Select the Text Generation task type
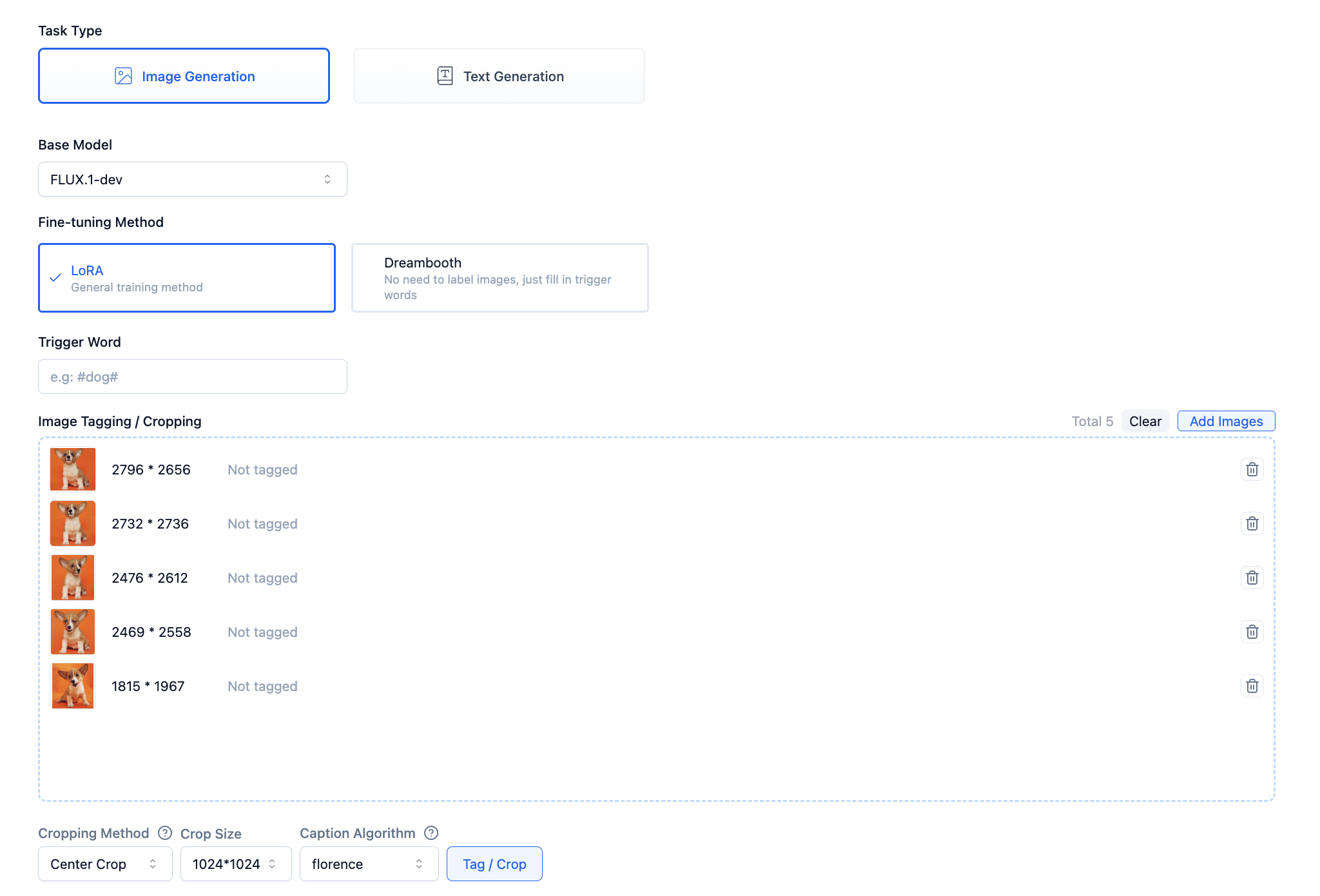The image size is (1320, 896). point(499,76)
